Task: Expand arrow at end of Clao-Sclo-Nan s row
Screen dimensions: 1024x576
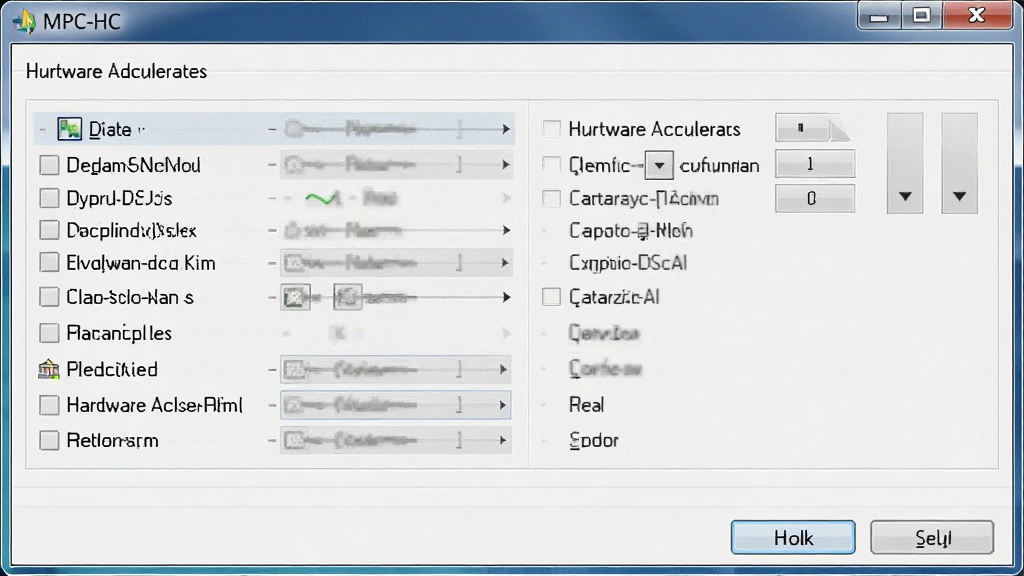Action: pos(505,297)
